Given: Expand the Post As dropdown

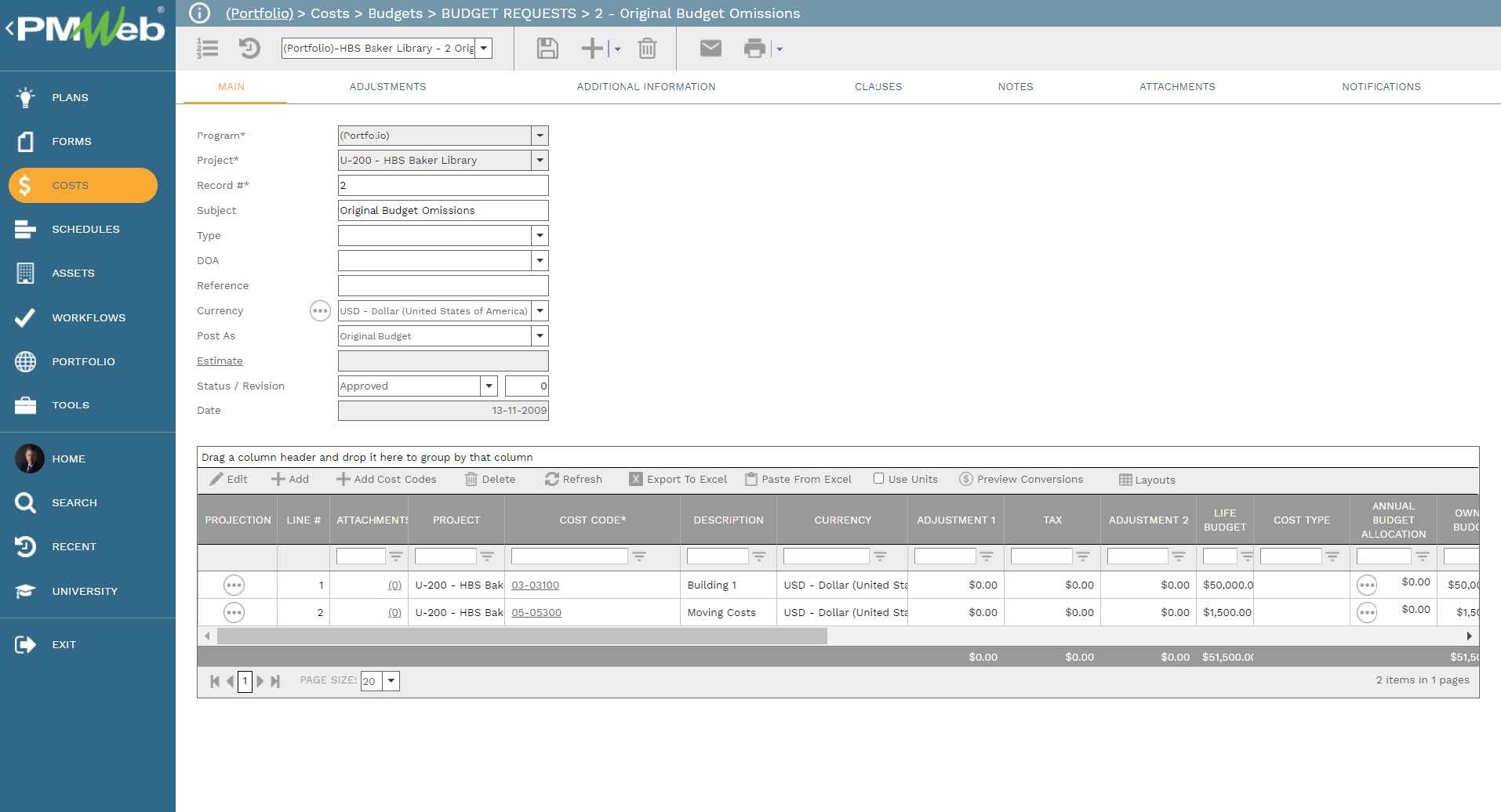Looking at the screenshot, I should 540,336.
